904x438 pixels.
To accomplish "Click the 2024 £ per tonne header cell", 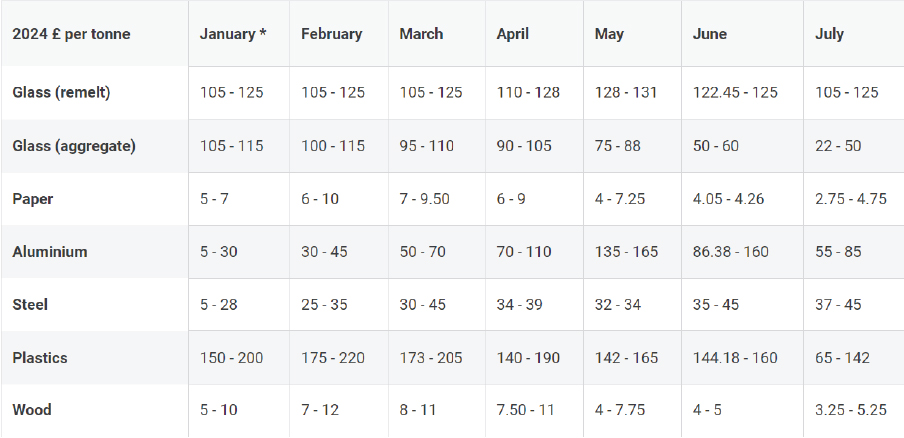I will (x=71, y=34).
